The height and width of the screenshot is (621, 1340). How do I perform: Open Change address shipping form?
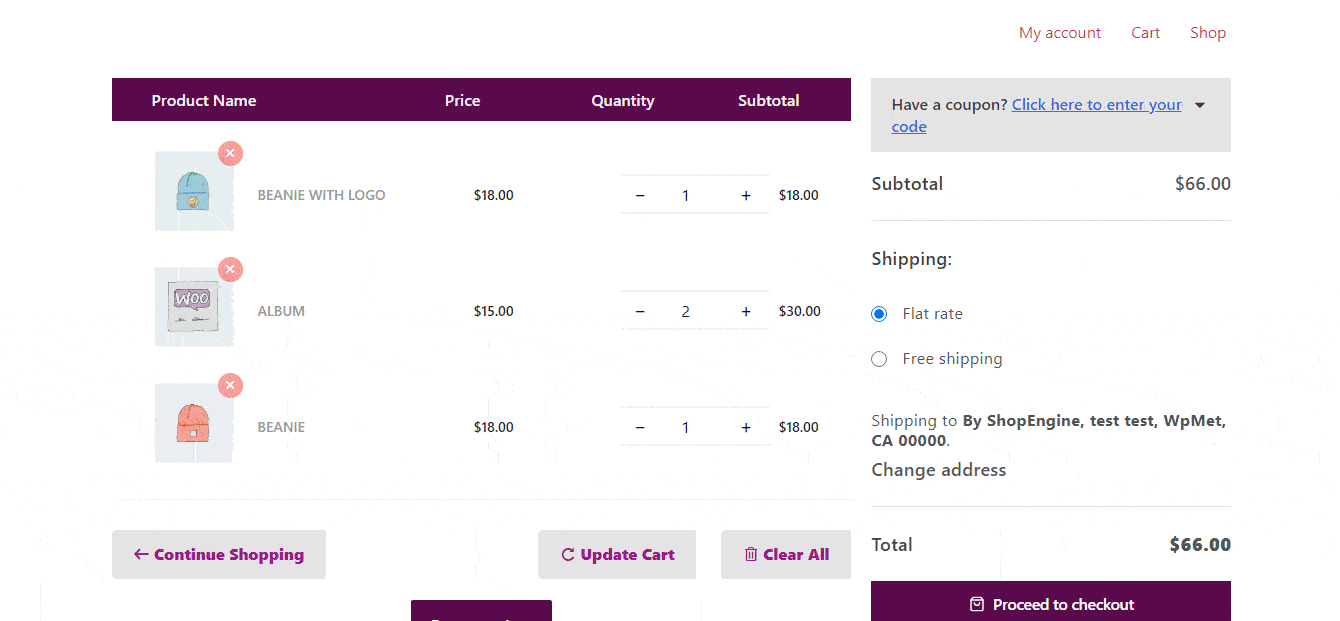[938, 470]
